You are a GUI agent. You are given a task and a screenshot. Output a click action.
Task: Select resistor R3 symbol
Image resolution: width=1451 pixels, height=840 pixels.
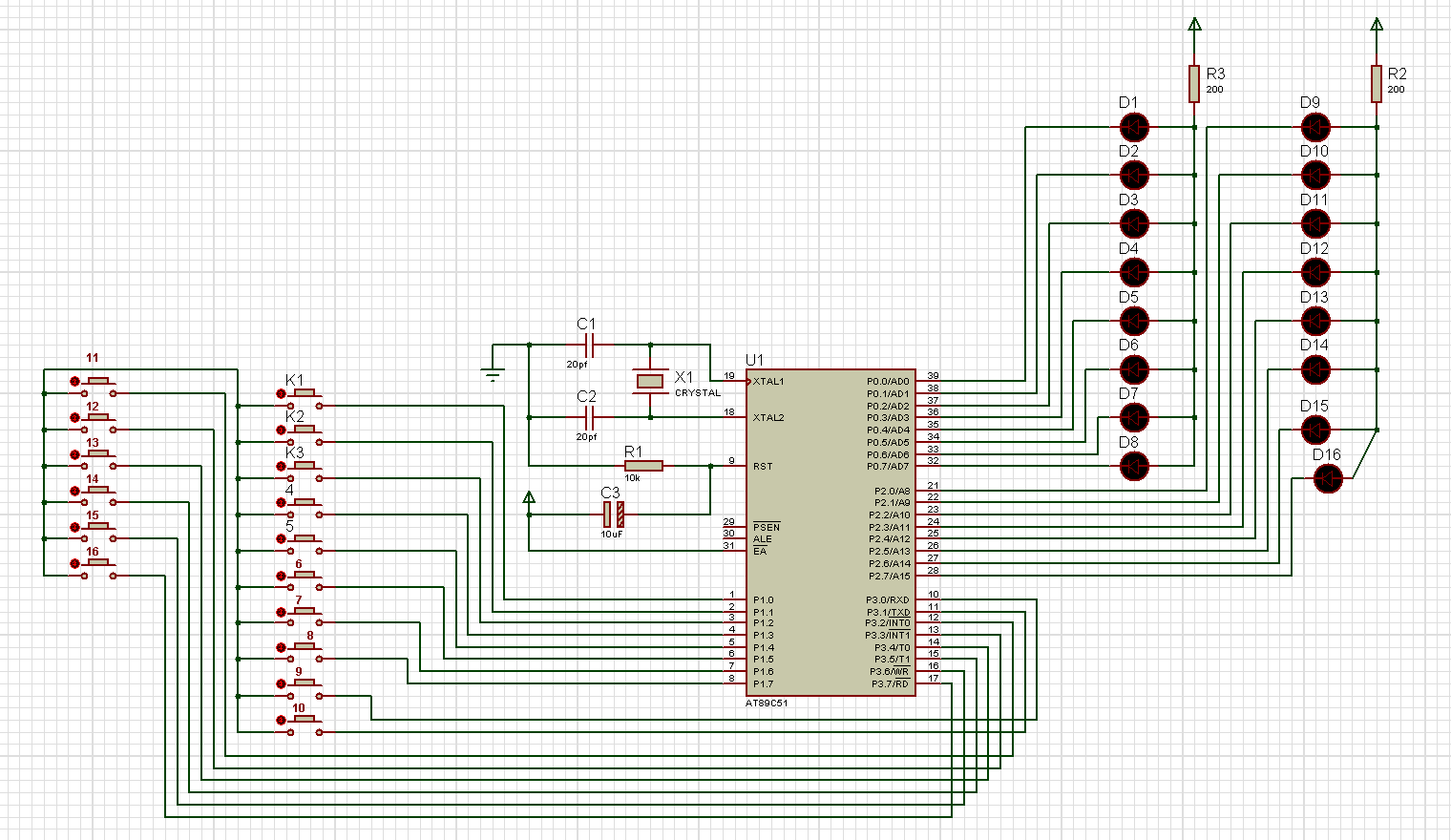(1194, 84)
